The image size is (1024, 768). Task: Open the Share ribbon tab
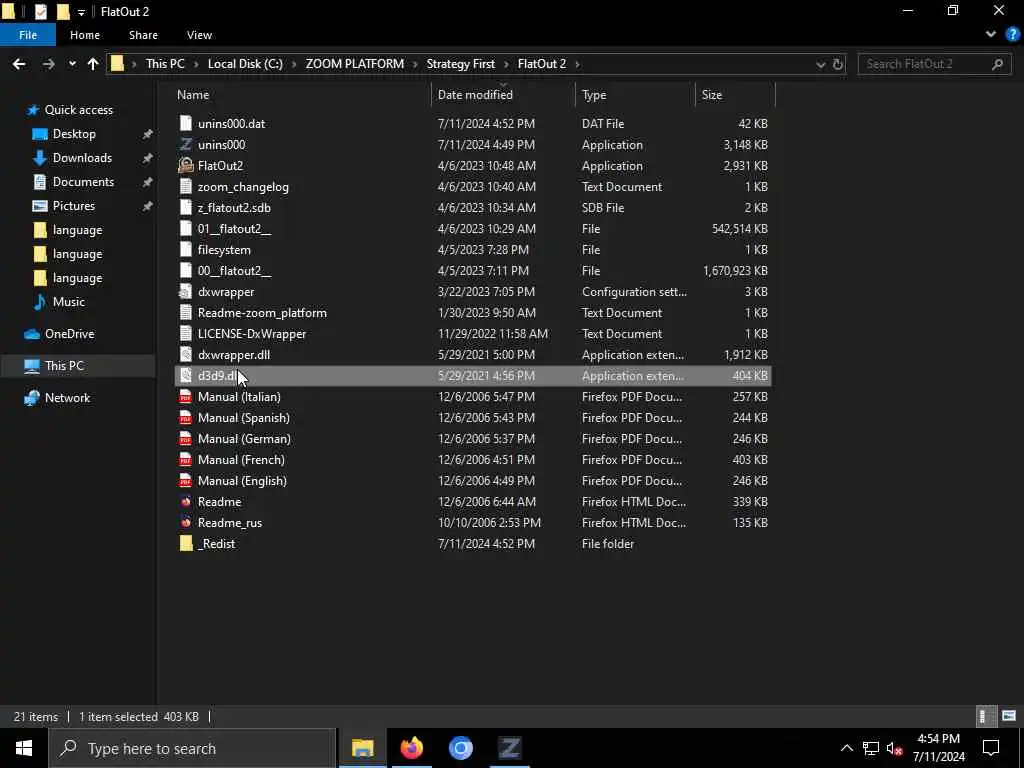point(143,35)
